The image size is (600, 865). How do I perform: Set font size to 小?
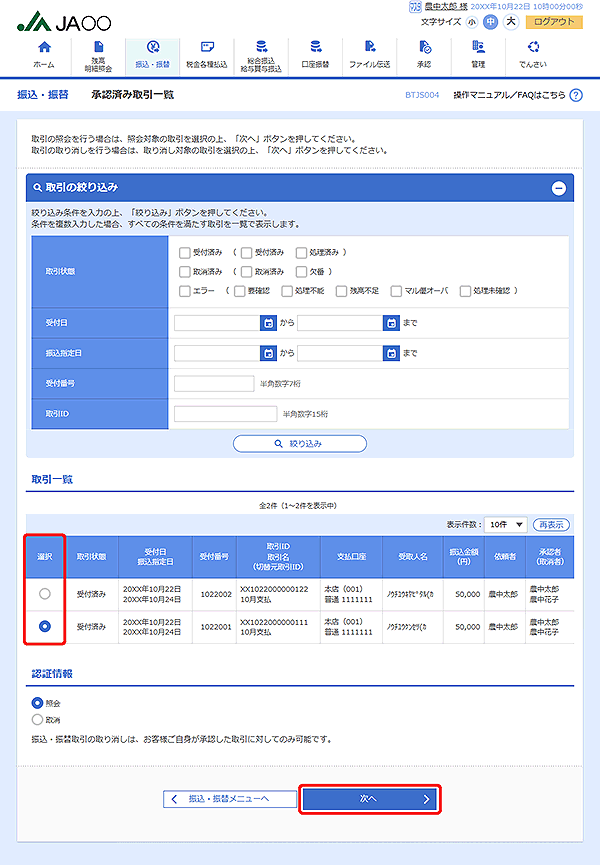point(472,22)
